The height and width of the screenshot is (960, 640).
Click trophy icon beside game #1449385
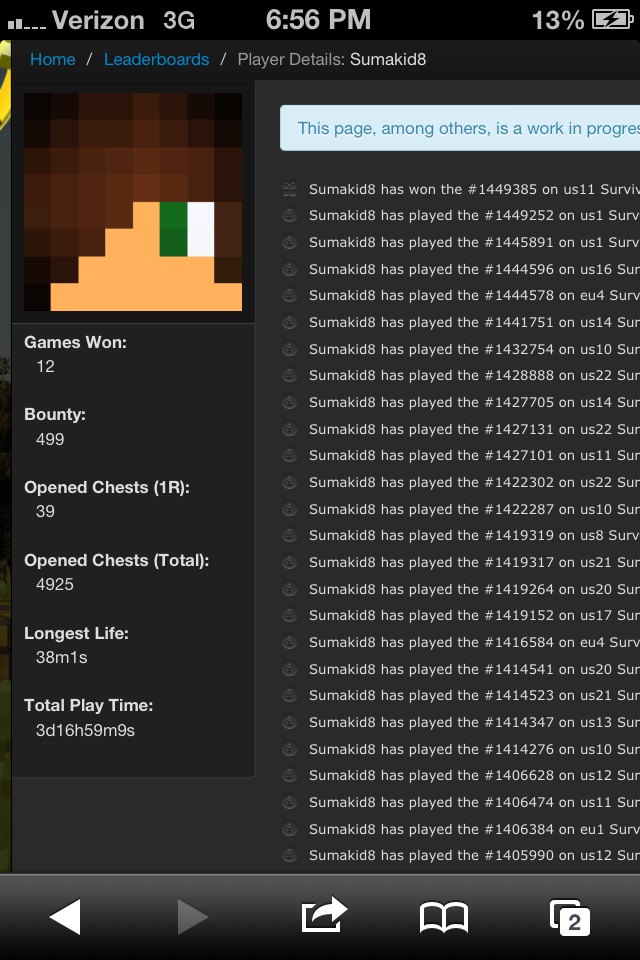coord(290,189)
